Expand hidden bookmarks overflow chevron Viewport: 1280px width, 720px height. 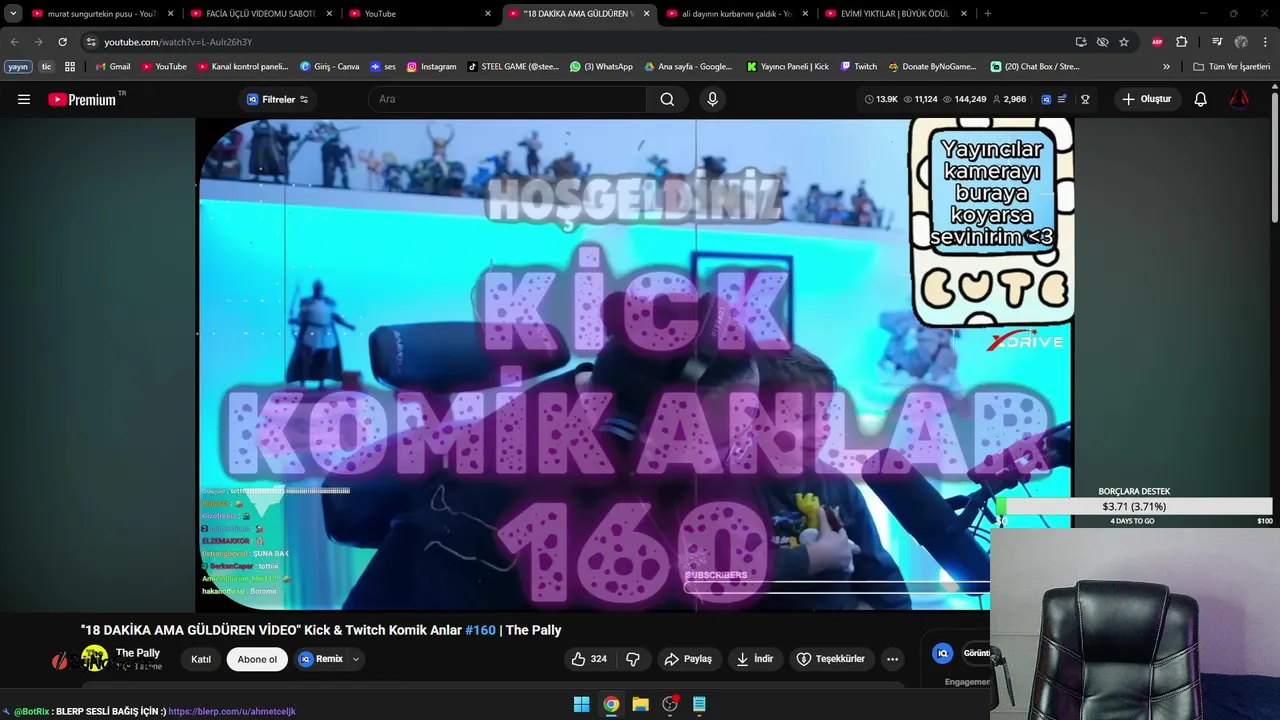(1166, 67)
